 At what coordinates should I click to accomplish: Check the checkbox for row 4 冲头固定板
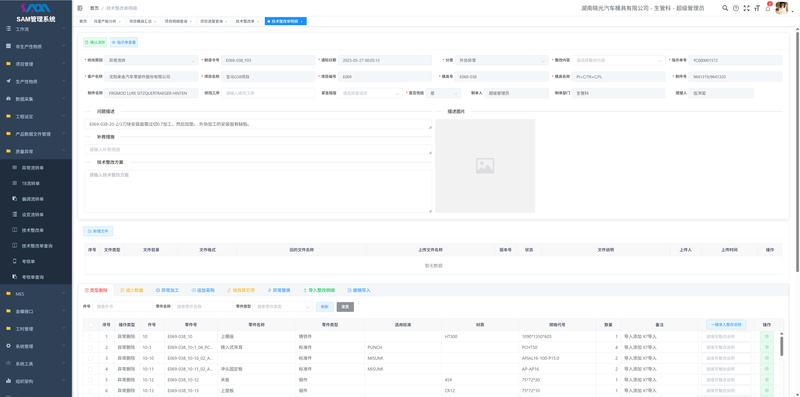pos(91,369)
